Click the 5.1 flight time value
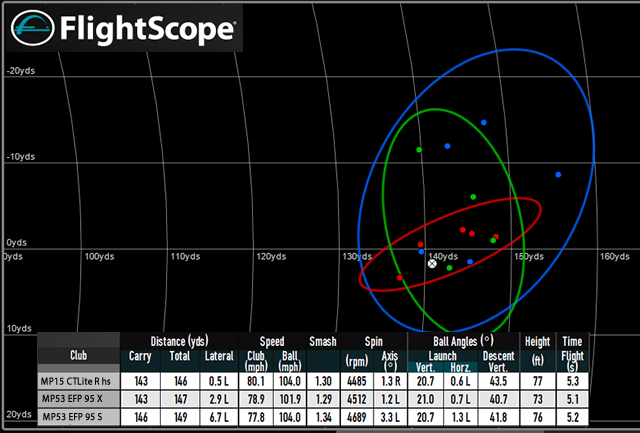 (x=573, y=399)
